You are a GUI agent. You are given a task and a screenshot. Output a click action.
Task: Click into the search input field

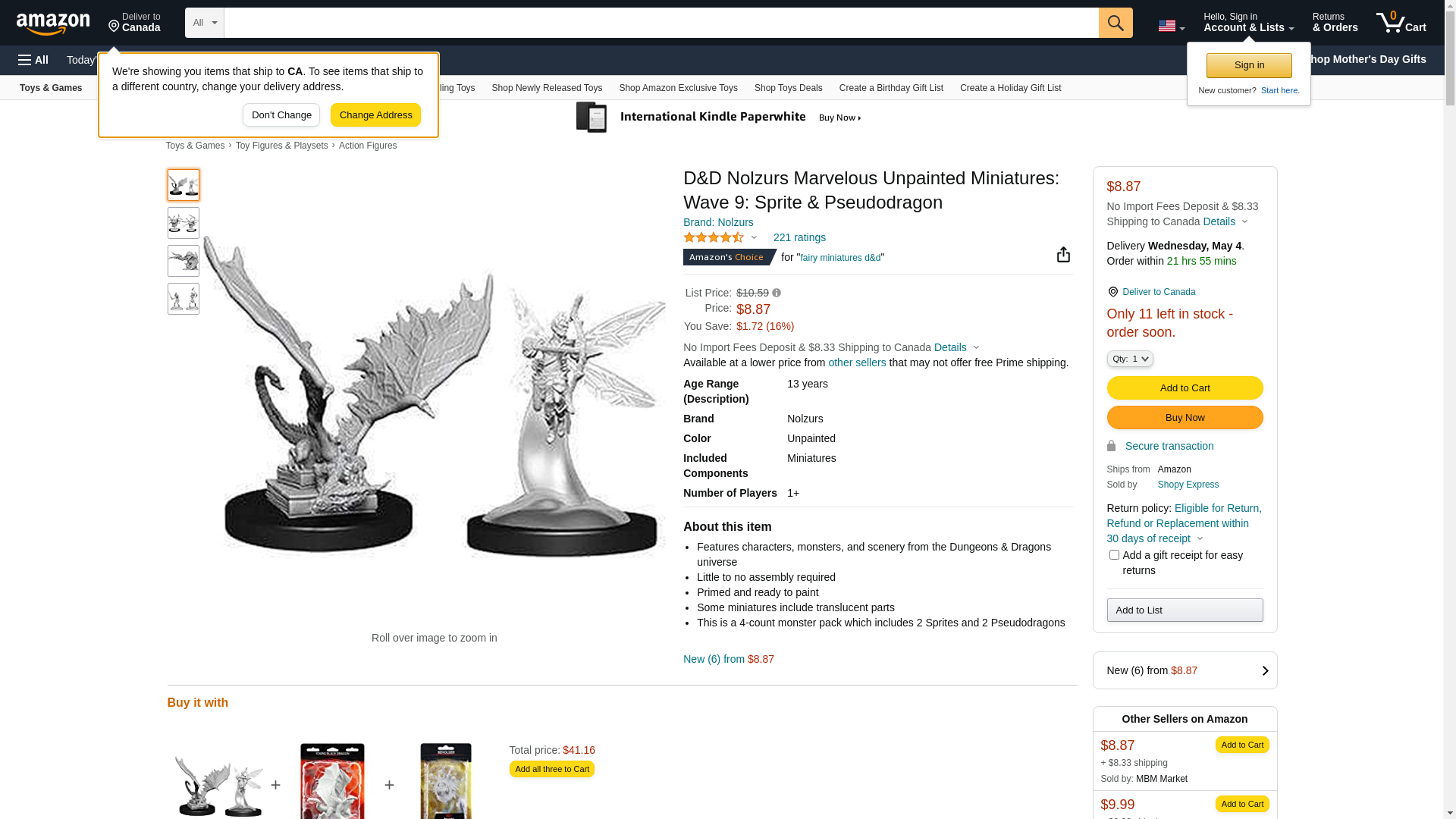tap(661, 23)
